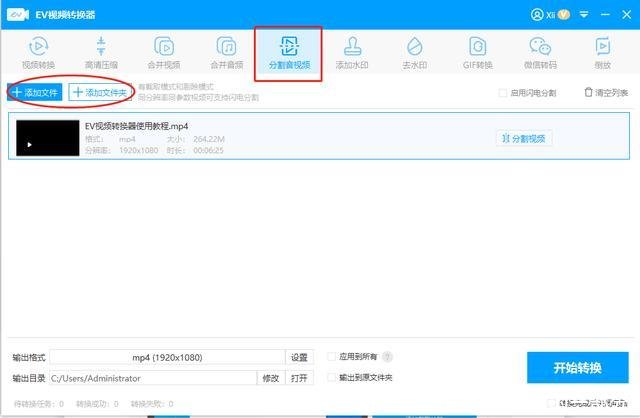The width and height of the screenshot is (640, 418).
Task: Check the 应用到所有 checkbox
Action: (332, 357)
